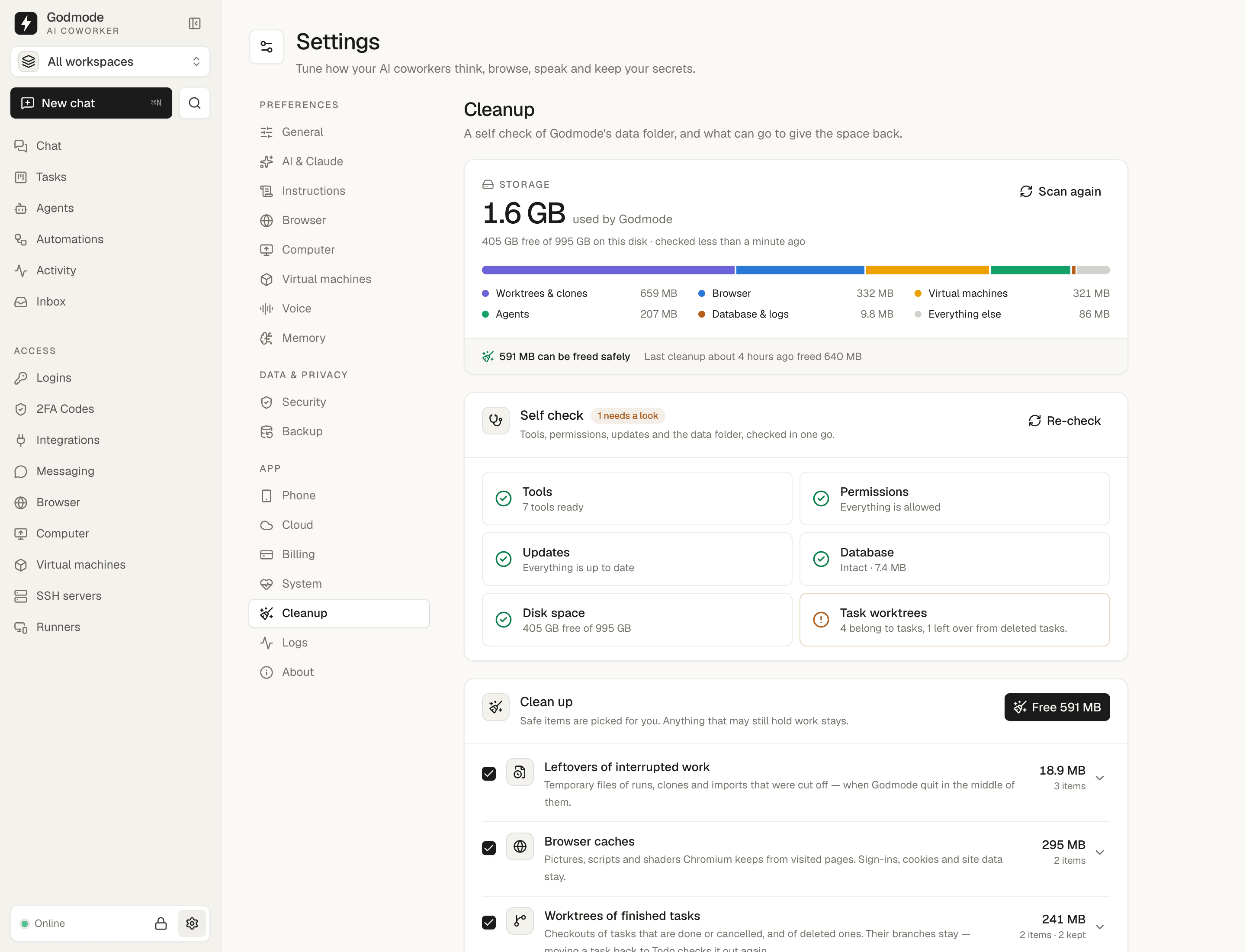This screenshot has width=1246, height=952.
Task: Open SSH servers in the sidebar
Action: [x=110, y=595]
